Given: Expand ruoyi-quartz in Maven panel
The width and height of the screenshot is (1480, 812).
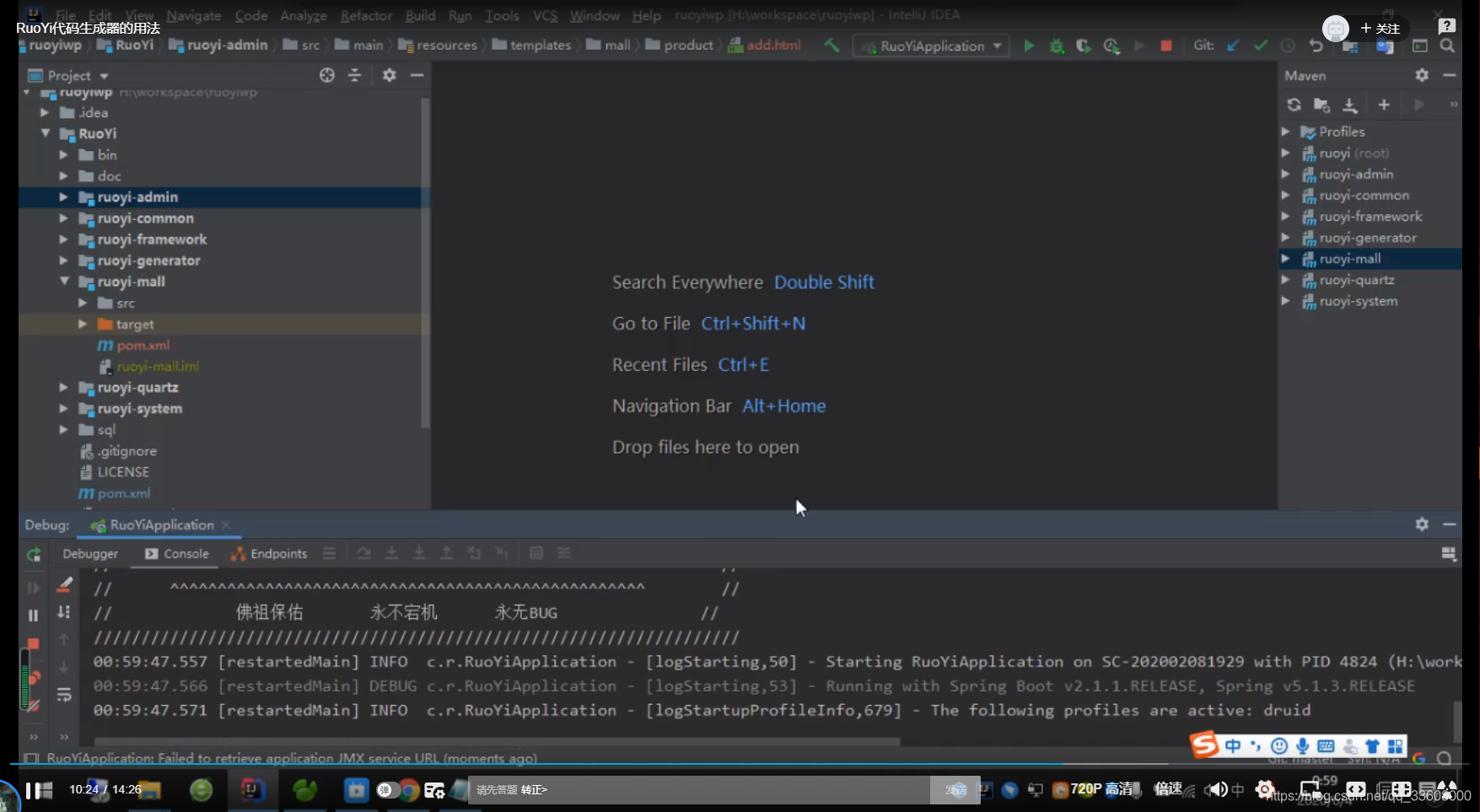Looking at the screenshot, I should pos(1285,280).
